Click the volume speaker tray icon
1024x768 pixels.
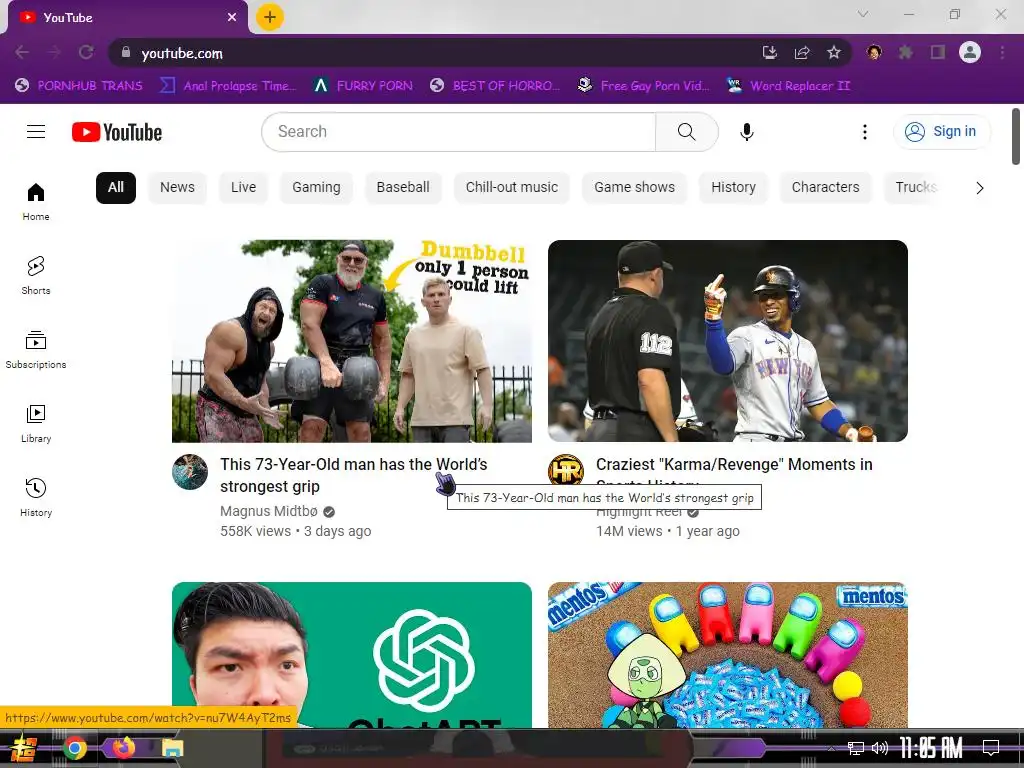[880, 748]
